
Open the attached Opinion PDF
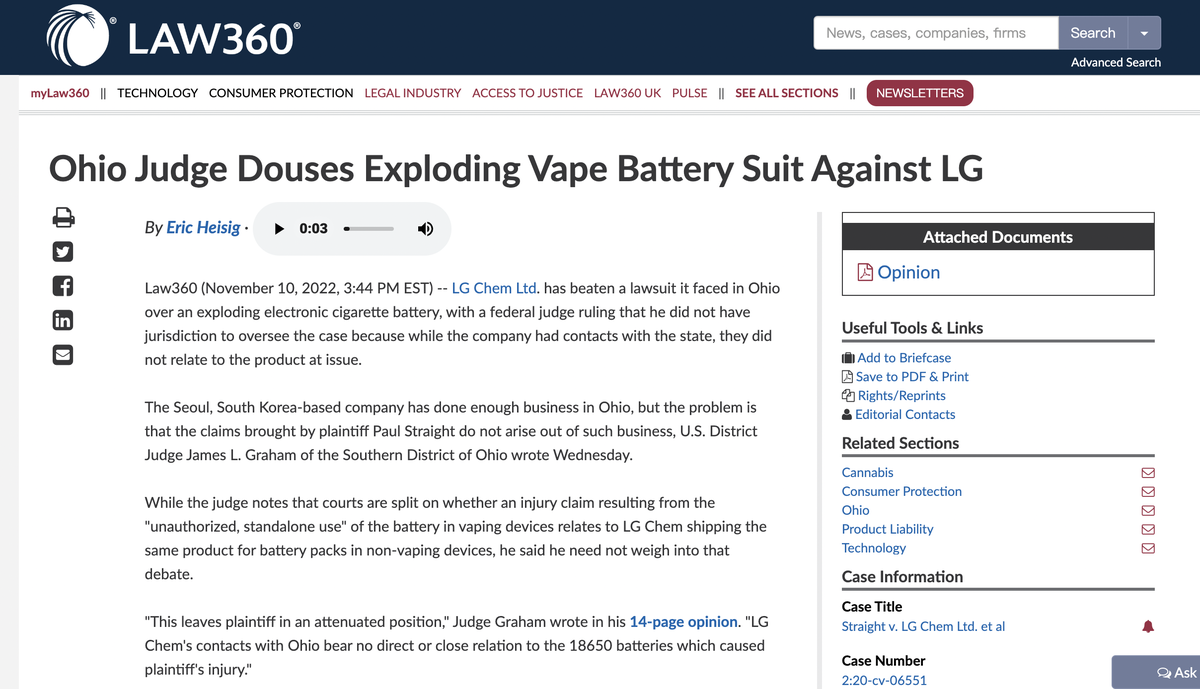(x=898, y=272)
